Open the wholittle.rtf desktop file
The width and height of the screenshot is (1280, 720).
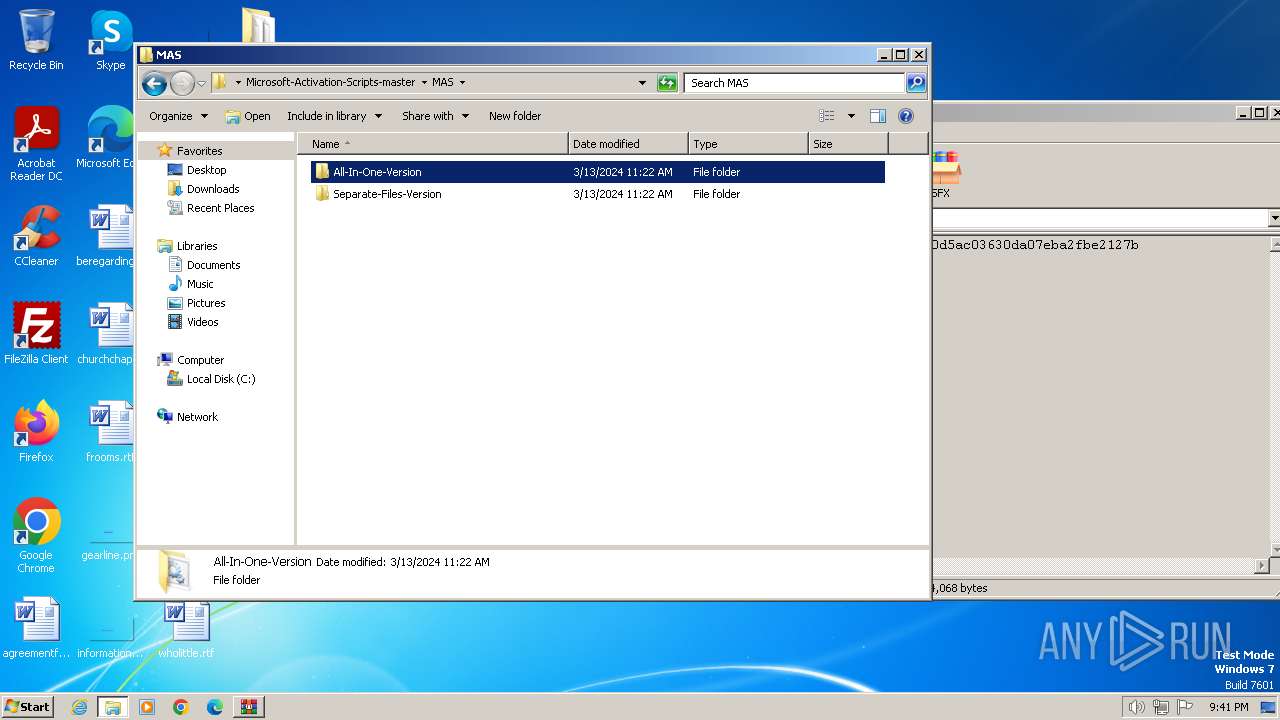(186, 628)
